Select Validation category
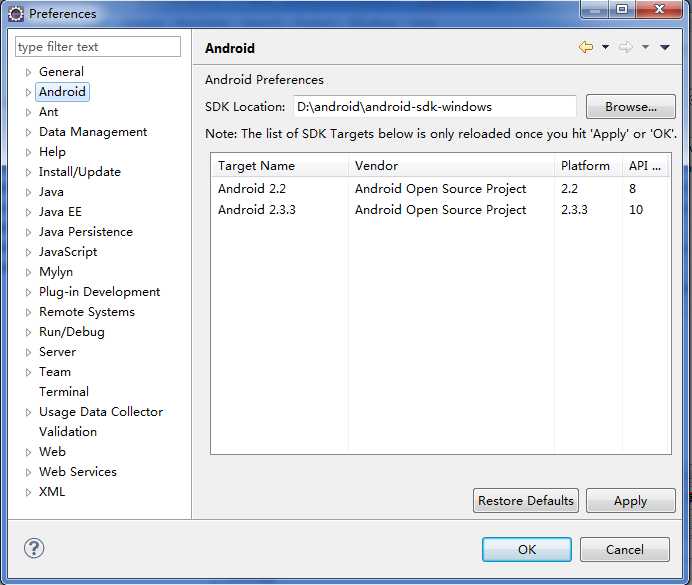692x585 pixels. (68, 432)
